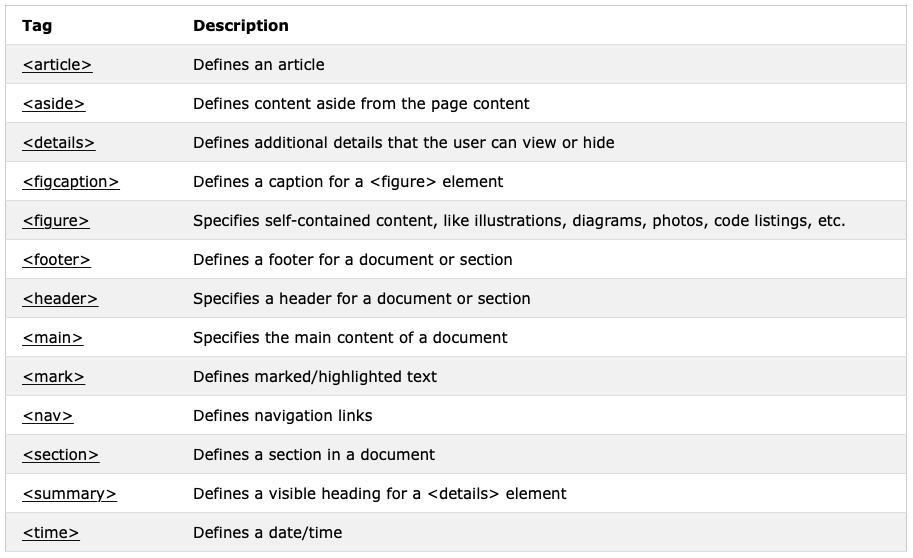Click the "Defines navigation links" description text
This screenshot has width=913, height=558.
(x=282, y=416)
